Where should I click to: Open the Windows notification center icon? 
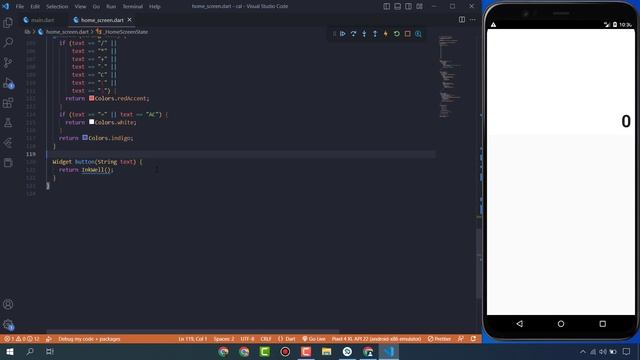pyautogui.click(x=627, y=351)
